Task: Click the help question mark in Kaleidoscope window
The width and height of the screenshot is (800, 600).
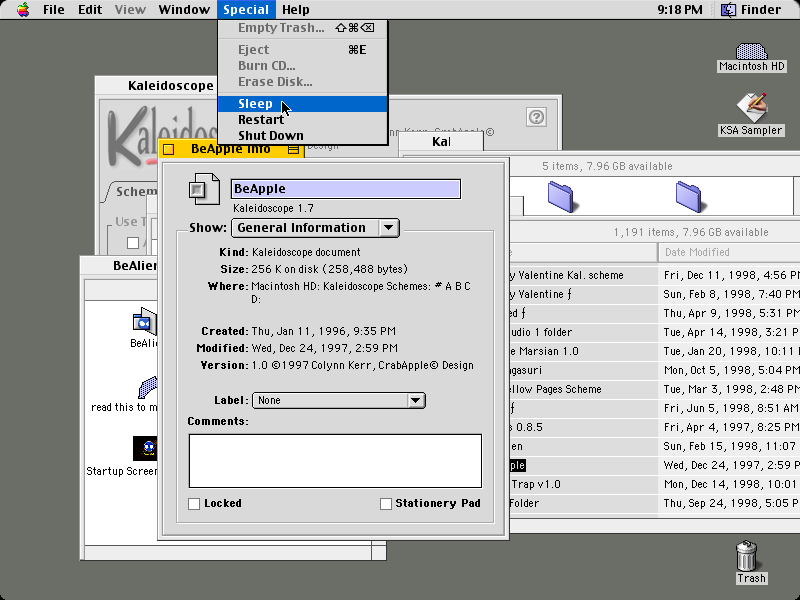Action: tap(536, 117)
